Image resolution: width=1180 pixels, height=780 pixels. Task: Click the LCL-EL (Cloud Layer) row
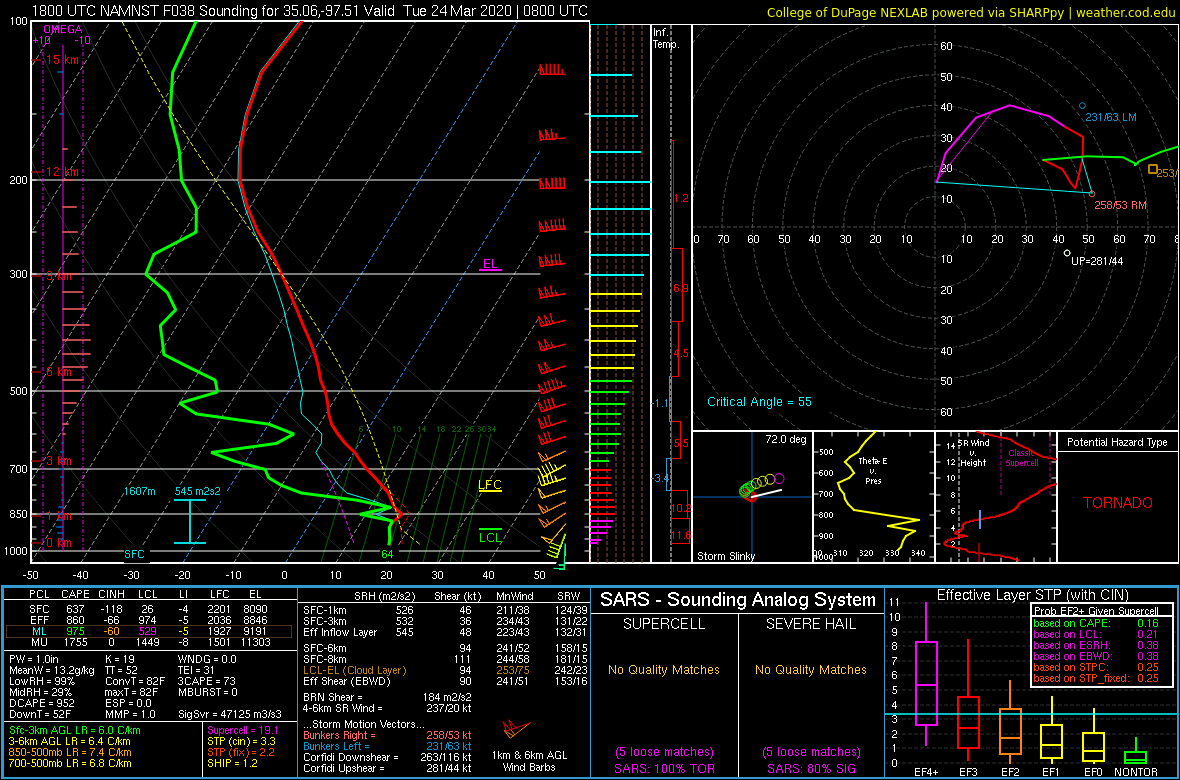click(x=442, y=670)
